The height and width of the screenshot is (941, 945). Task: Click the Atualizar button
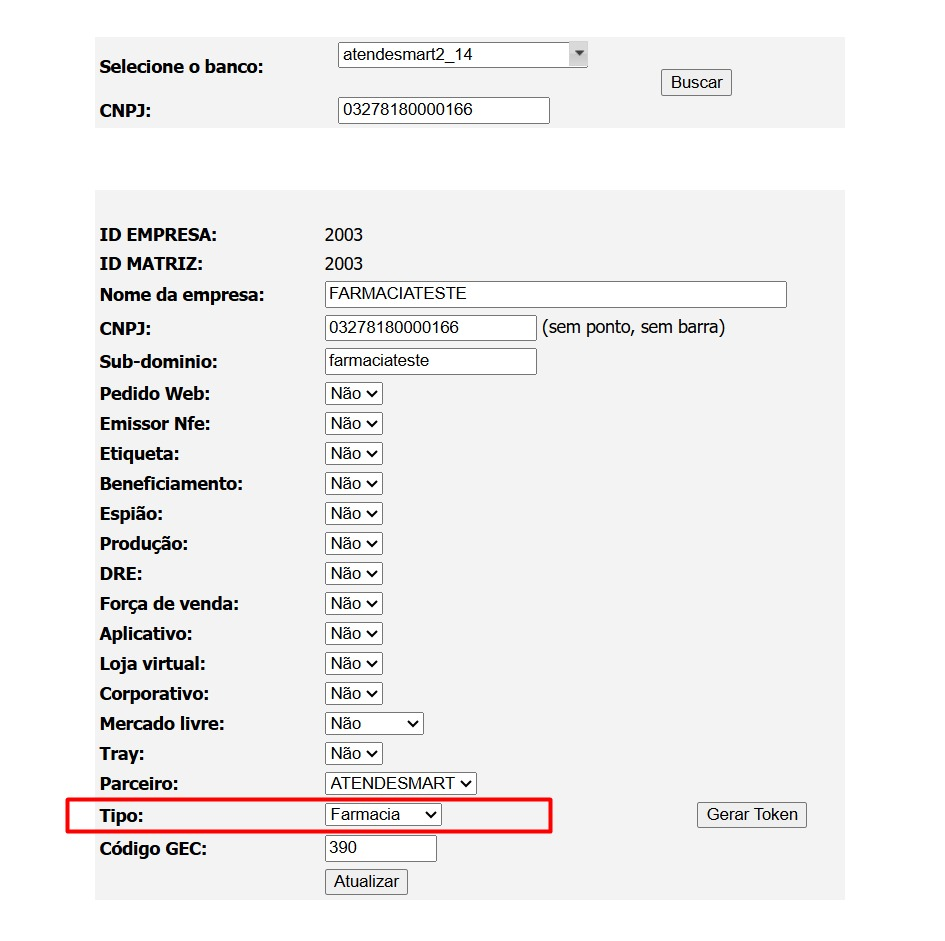[366, 882]
